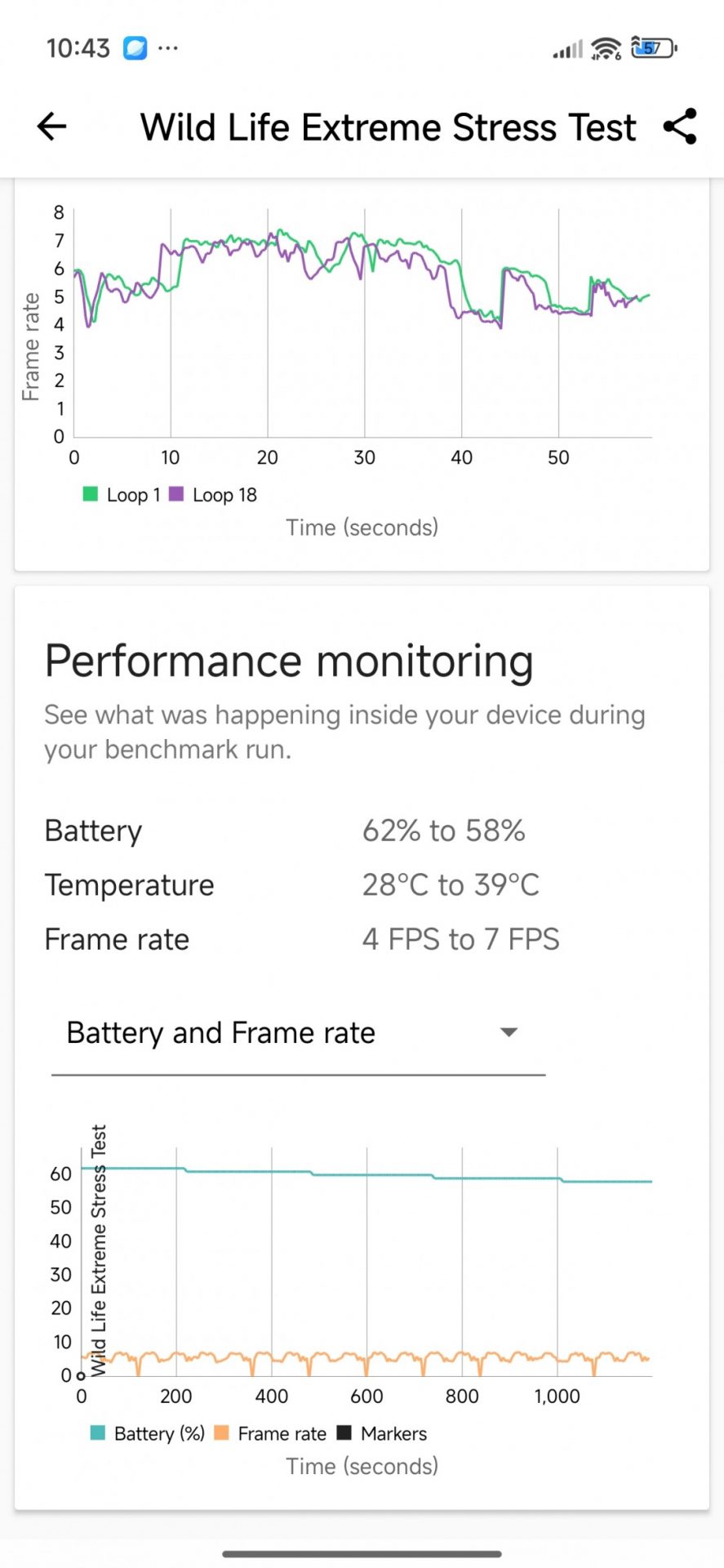Tap the cellular signal bars icon
The image size is (724, 1568).
(x=567, y=50)
